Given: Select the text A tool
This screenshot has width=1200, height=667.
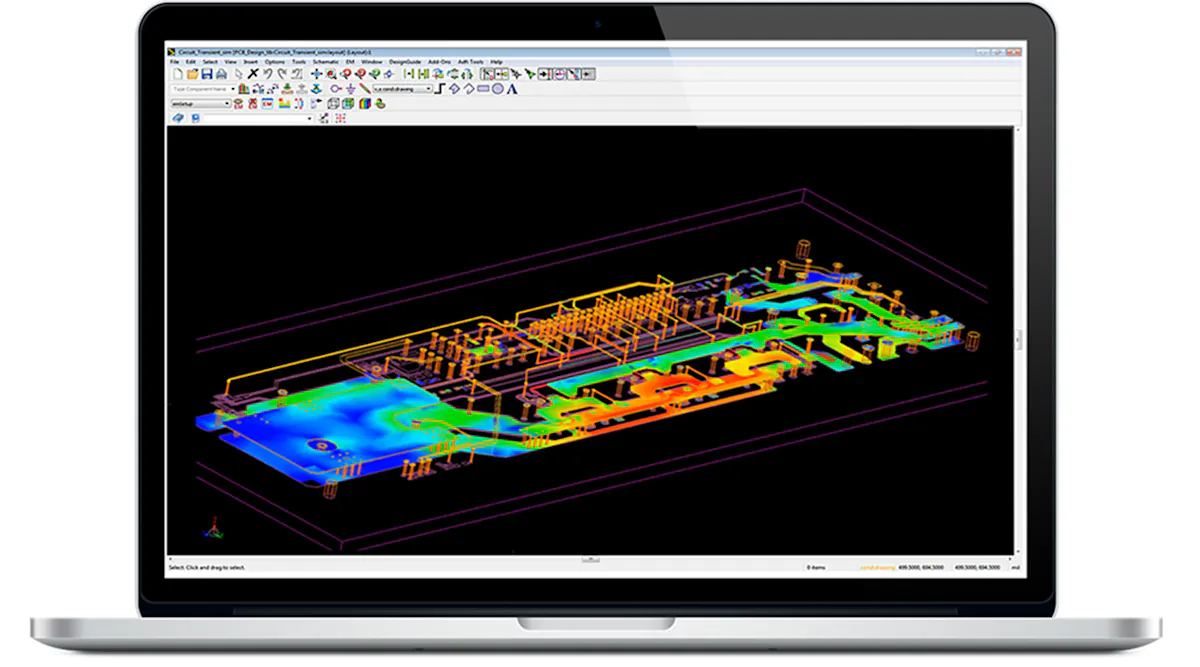Looking at the screenshot, I should tap(512, 89).
